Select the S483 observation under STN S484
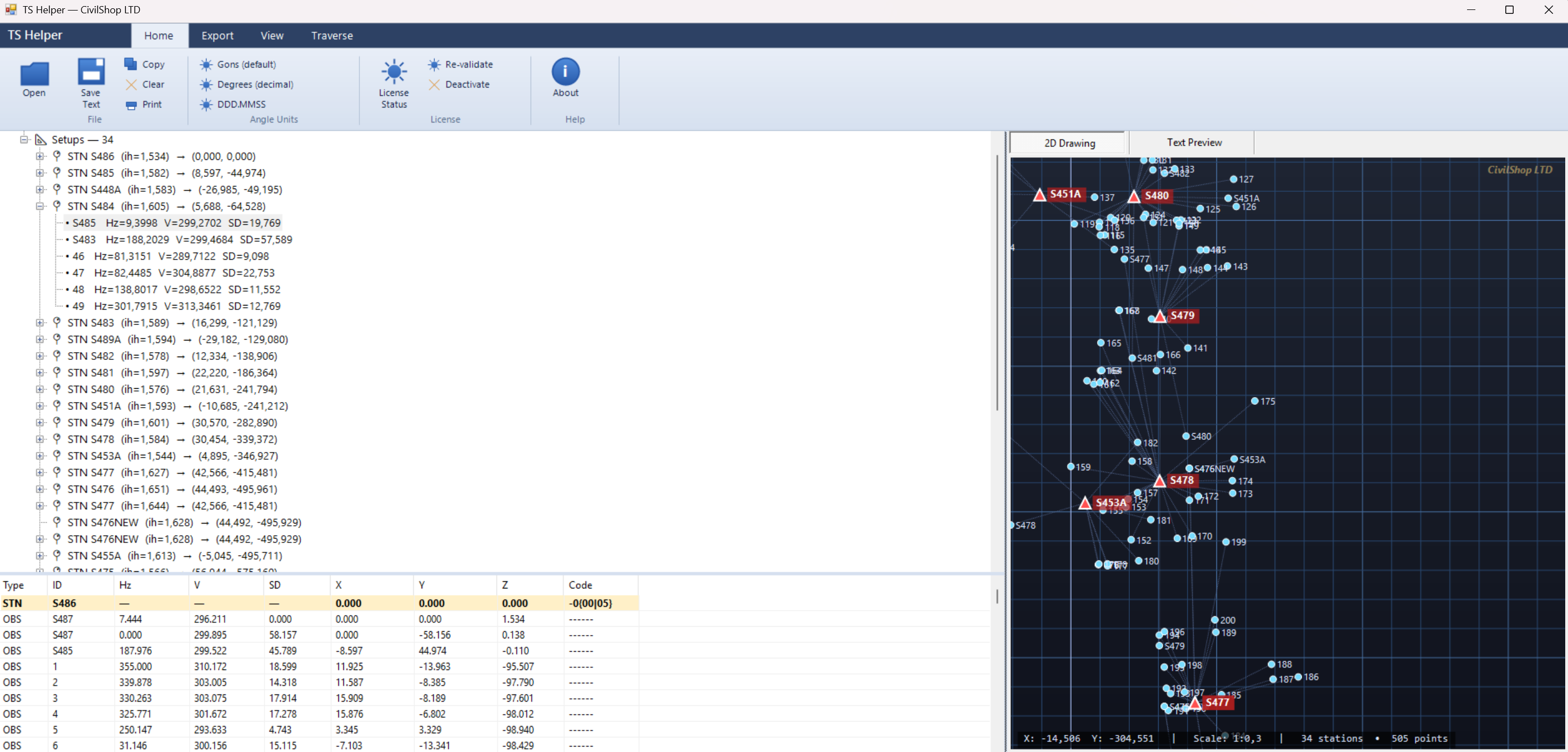Image resolution: width=1568 pixels, height=752 pixels. (179, 240)
